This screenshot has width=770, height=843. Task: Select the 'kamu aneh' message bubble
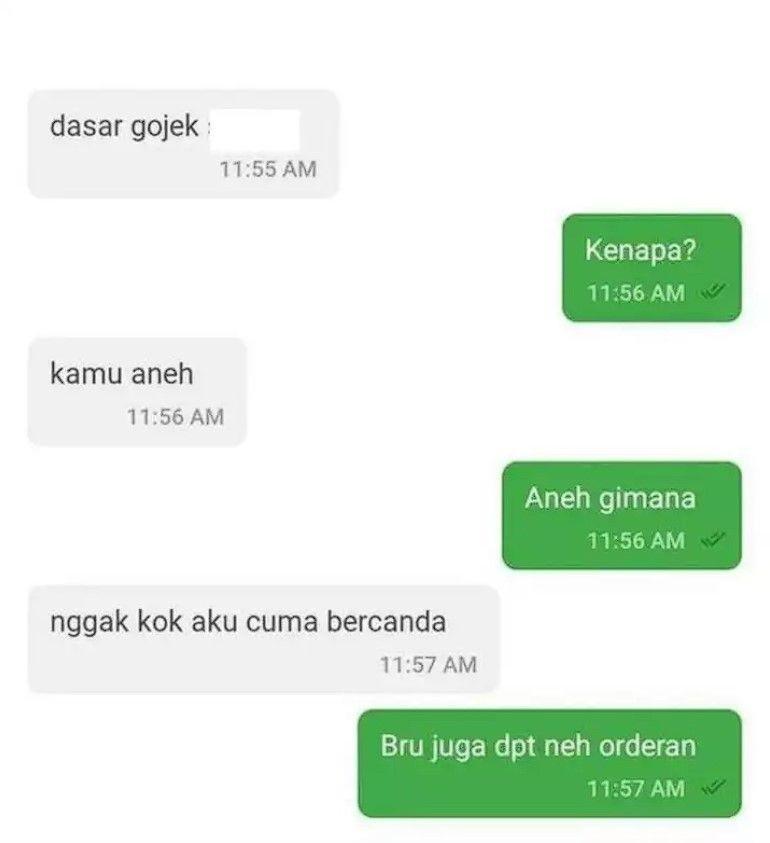pyautogui.click(x=137, y=392)
